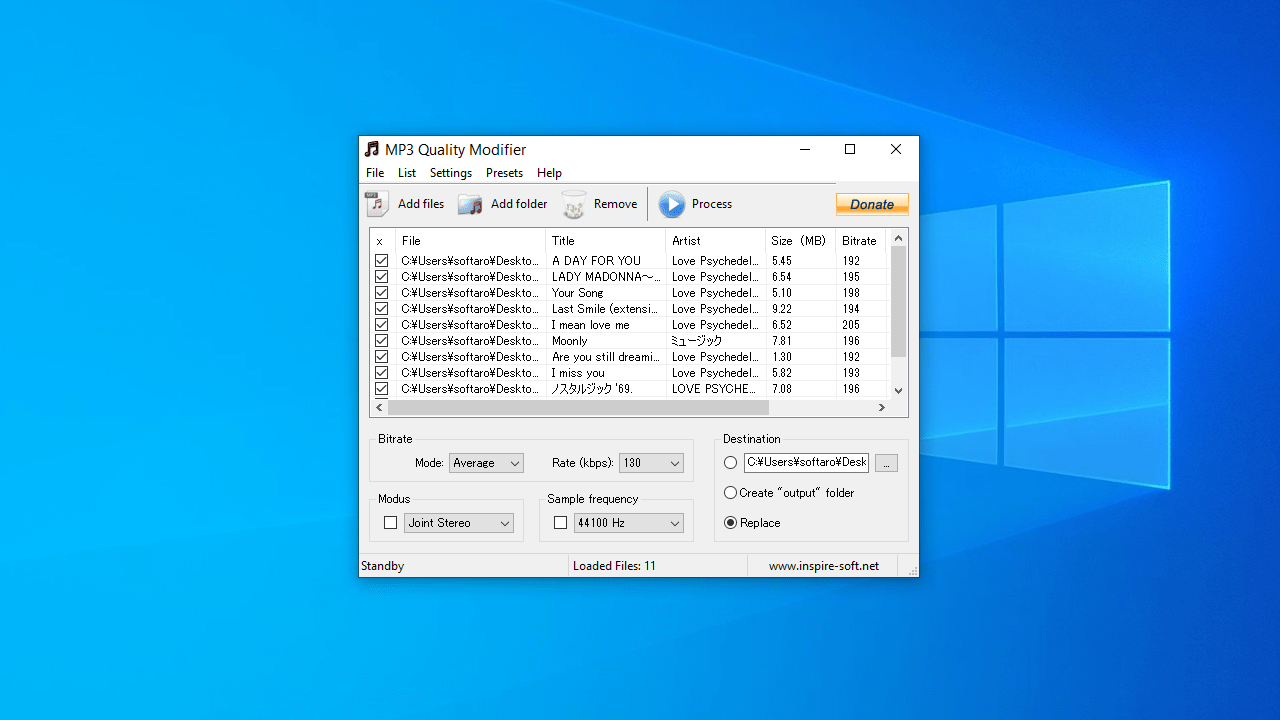Select the custom destination path radio button

[730, 463]
